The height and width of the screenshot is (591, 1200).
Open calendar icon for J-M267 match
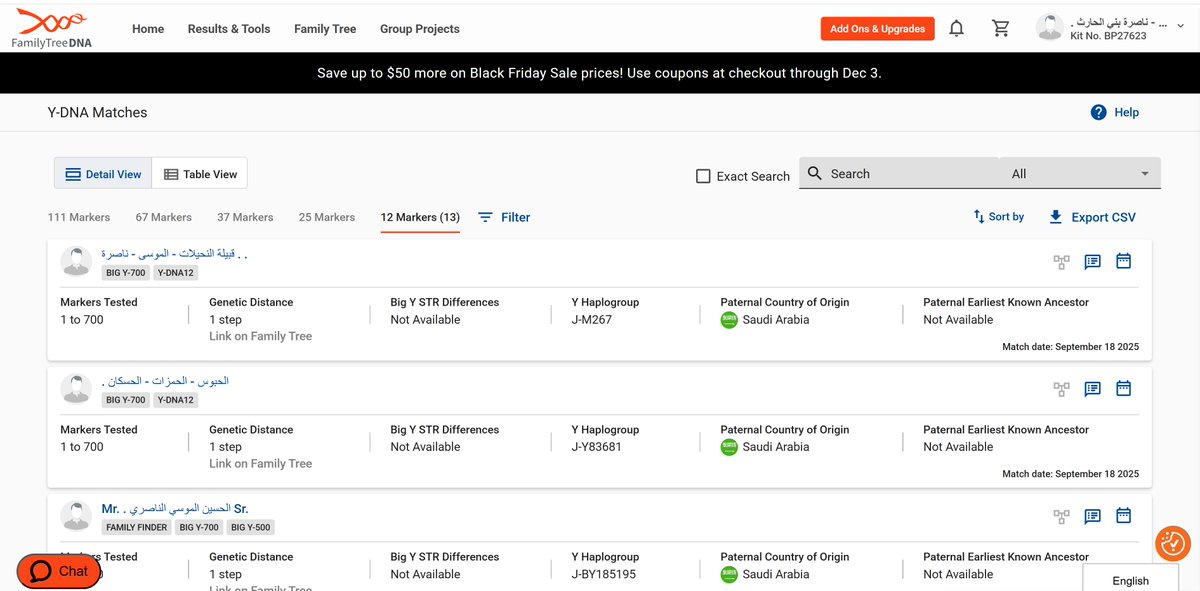point(1123,261)
